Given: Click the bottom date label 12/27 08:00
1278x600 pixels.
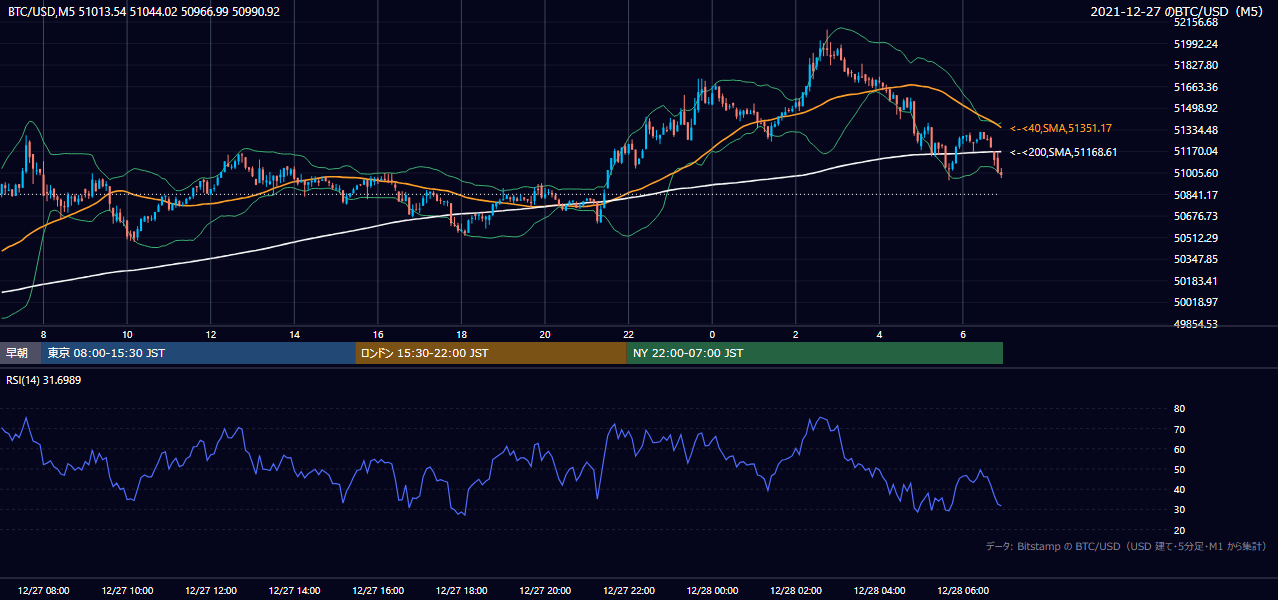Looking at the screenshot, I should point(43,591).
